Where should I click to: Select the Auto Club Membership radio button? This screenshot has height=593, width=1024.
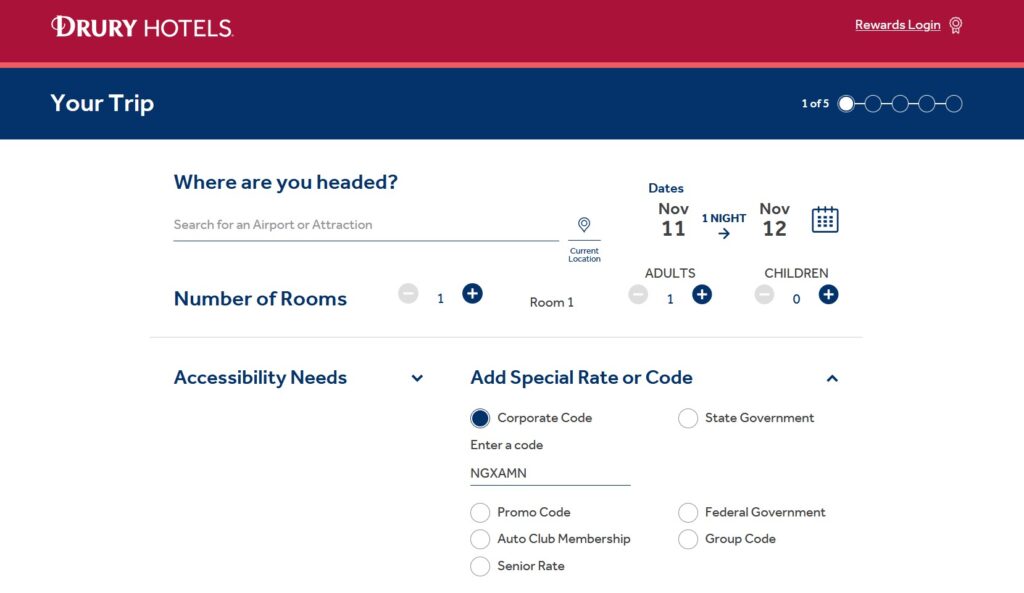point(480,539)
